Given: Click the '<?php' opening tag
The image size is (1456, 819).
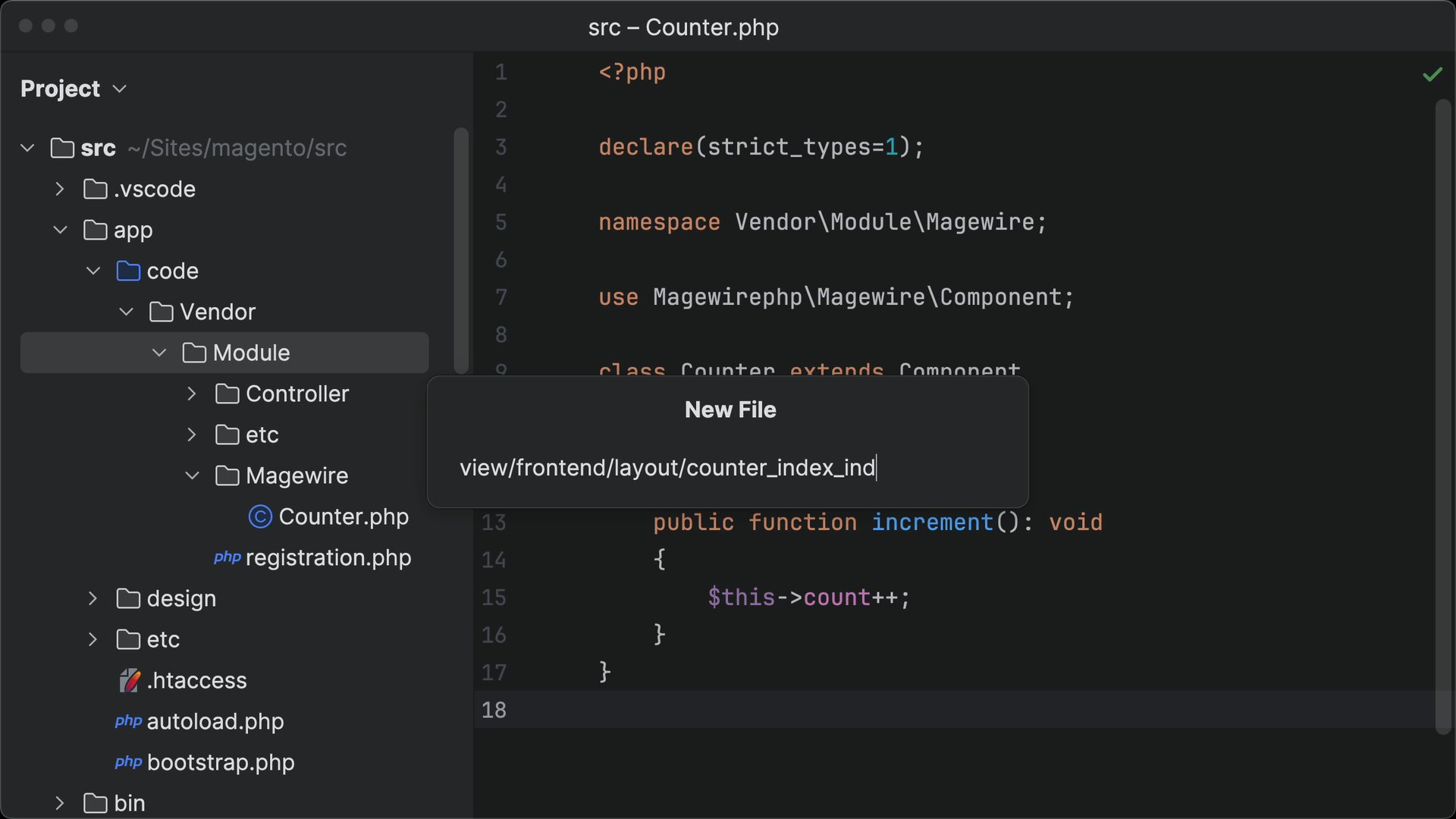Looking at the screenshot, I should (x=632, y=72).
